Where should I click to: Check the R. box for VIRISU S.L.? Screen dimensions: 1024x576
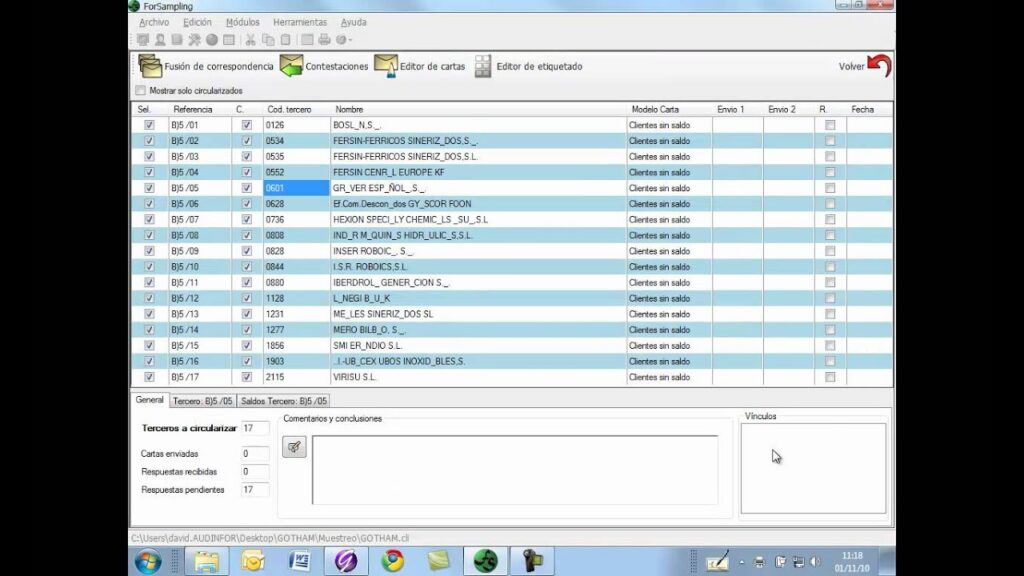click(829, 377)
